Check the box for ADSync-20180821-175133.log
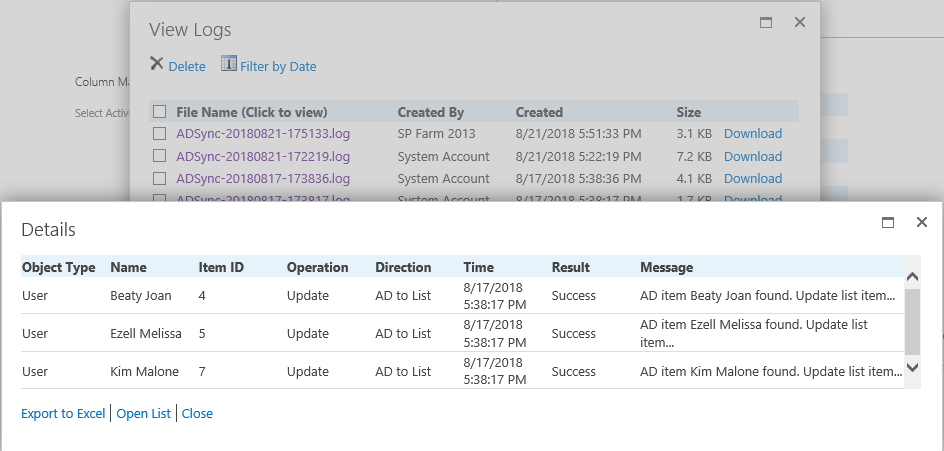 click(x=159, y=133)
